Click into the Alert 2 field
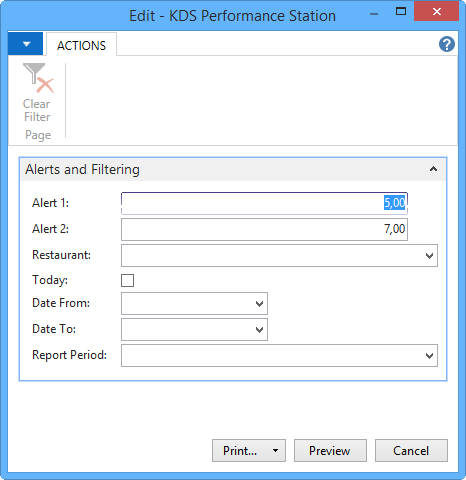Image resolution: width=466 pixels, height=480 pixels. tap(264, 229)
